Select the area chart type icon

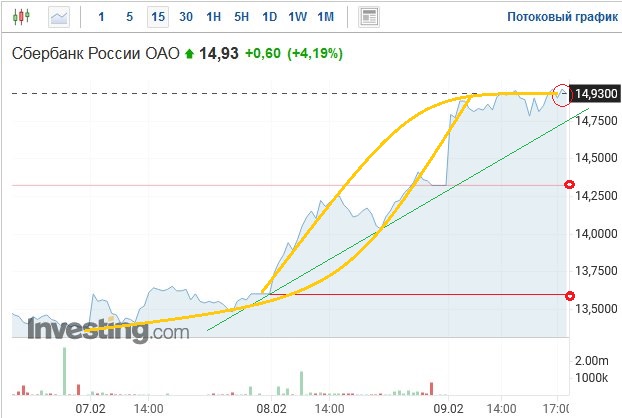tap(59, 17)
